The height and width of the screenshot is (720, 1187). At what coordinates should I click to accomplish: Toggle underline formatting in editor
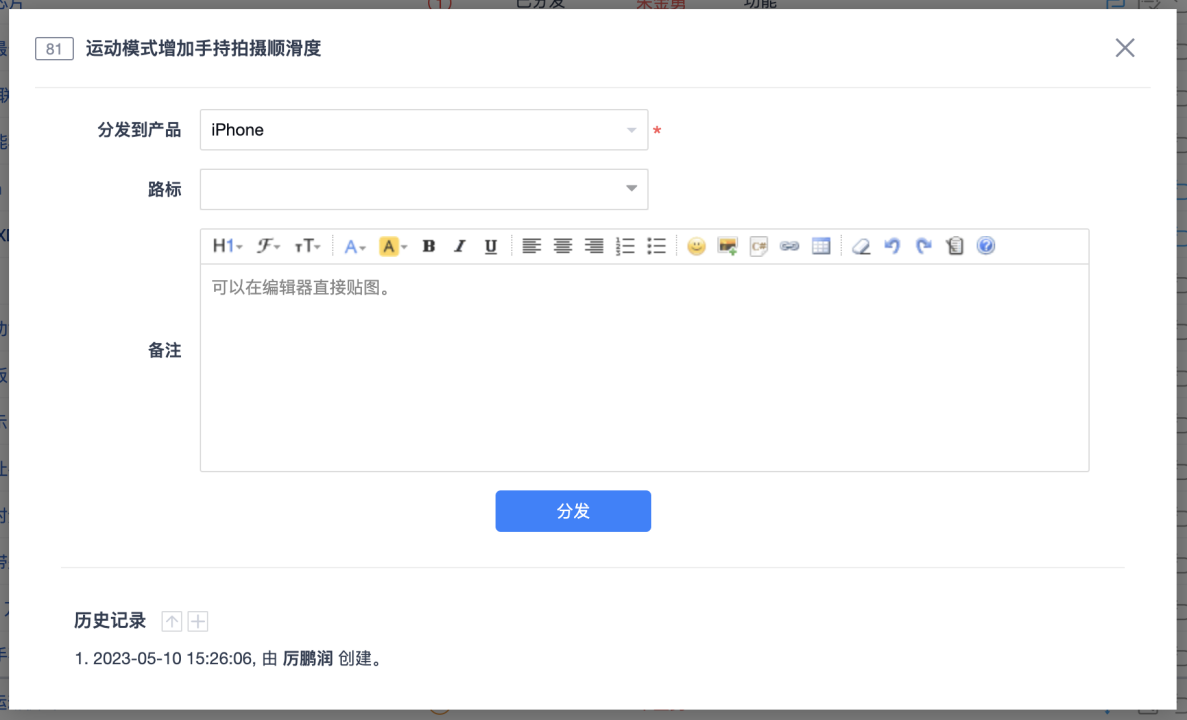(490, 246)
